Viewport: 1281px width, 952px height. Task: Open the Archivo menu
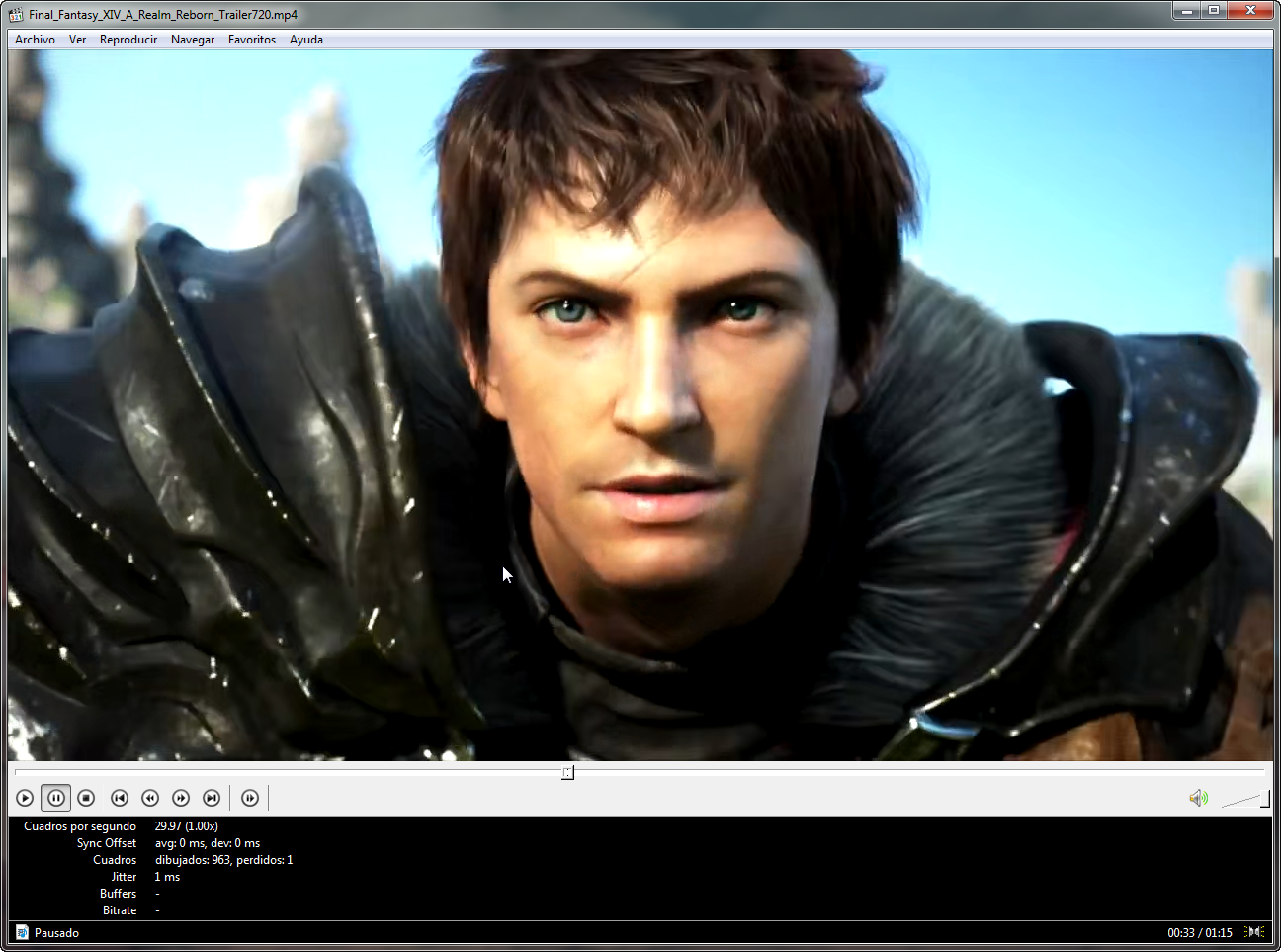click(35, 40)
